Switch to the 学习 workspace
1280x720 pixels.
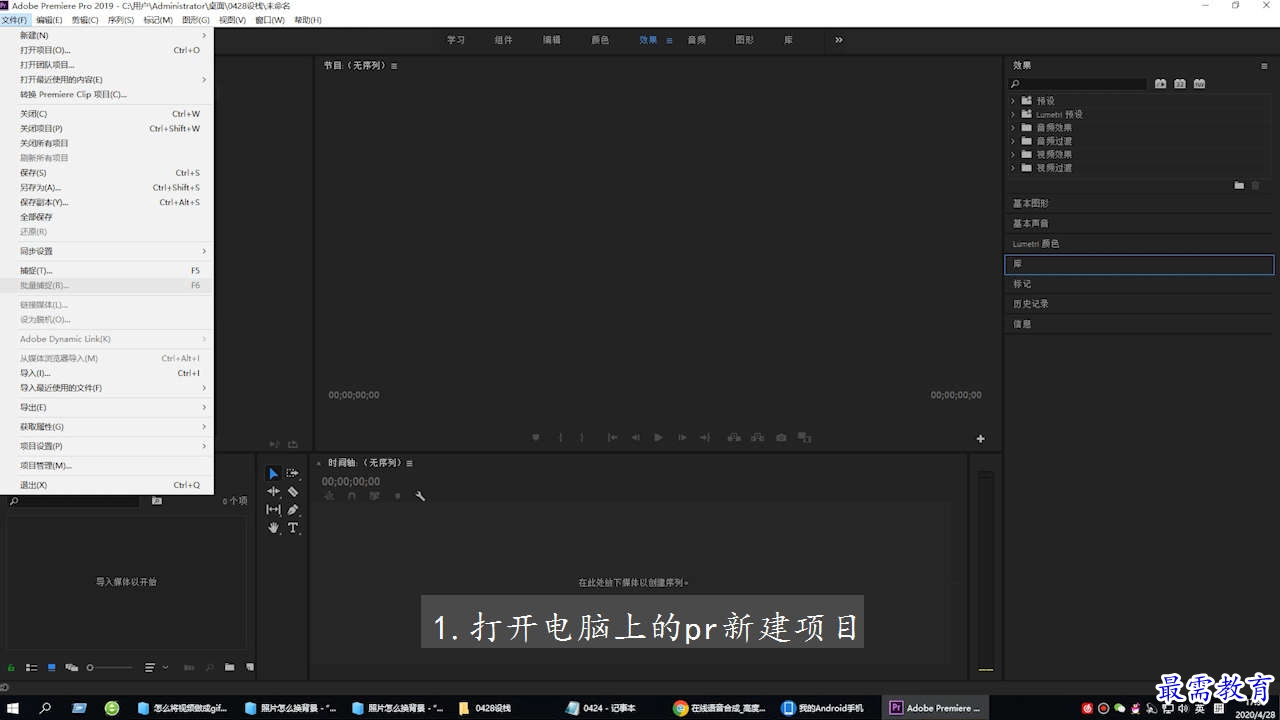[456, 40]
